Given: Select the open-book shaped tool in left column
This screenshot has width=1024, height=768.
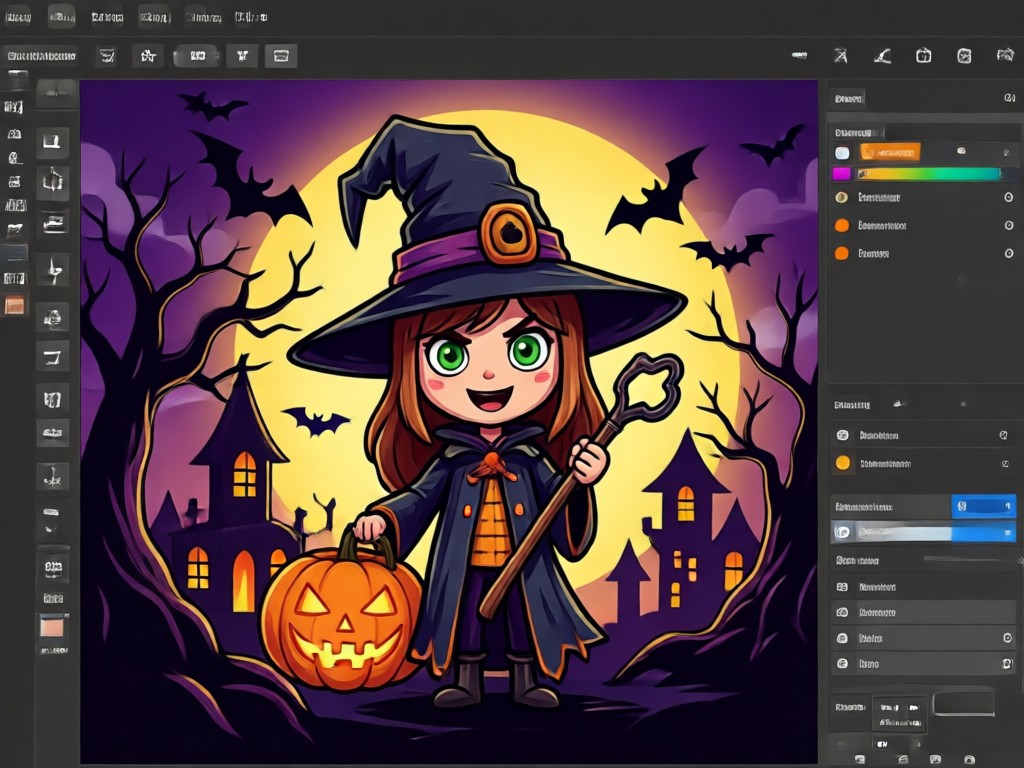Looking at the screenshot, I should click(x=53, y=398).
